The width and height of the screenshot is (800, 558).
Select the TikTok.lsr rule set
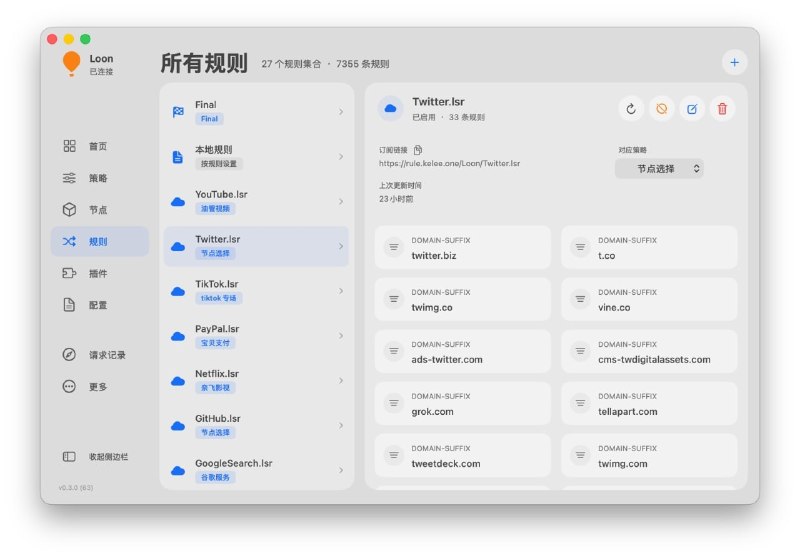point(256,291)
